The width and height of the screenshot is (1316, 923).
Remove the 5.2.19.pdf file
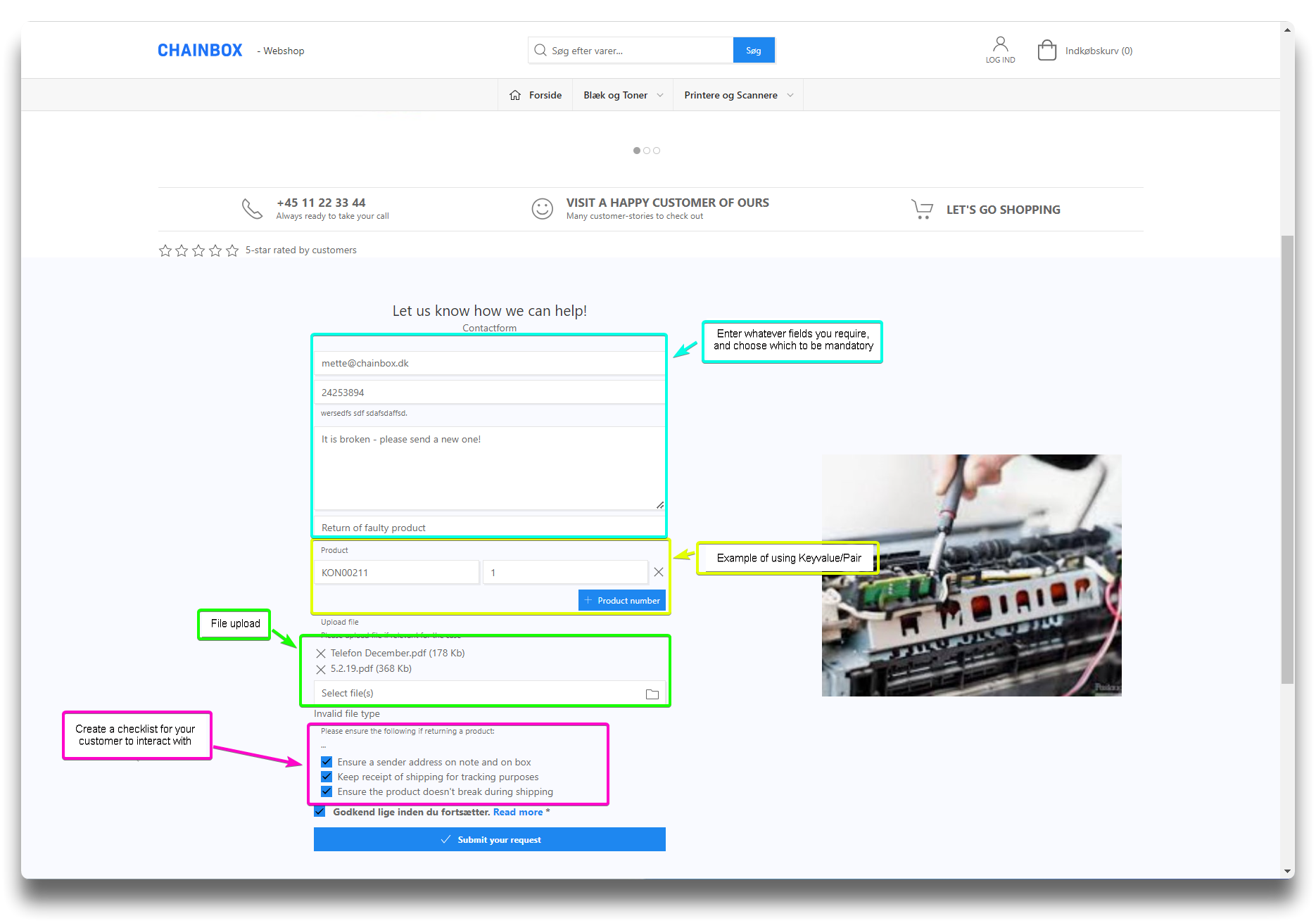321,669
